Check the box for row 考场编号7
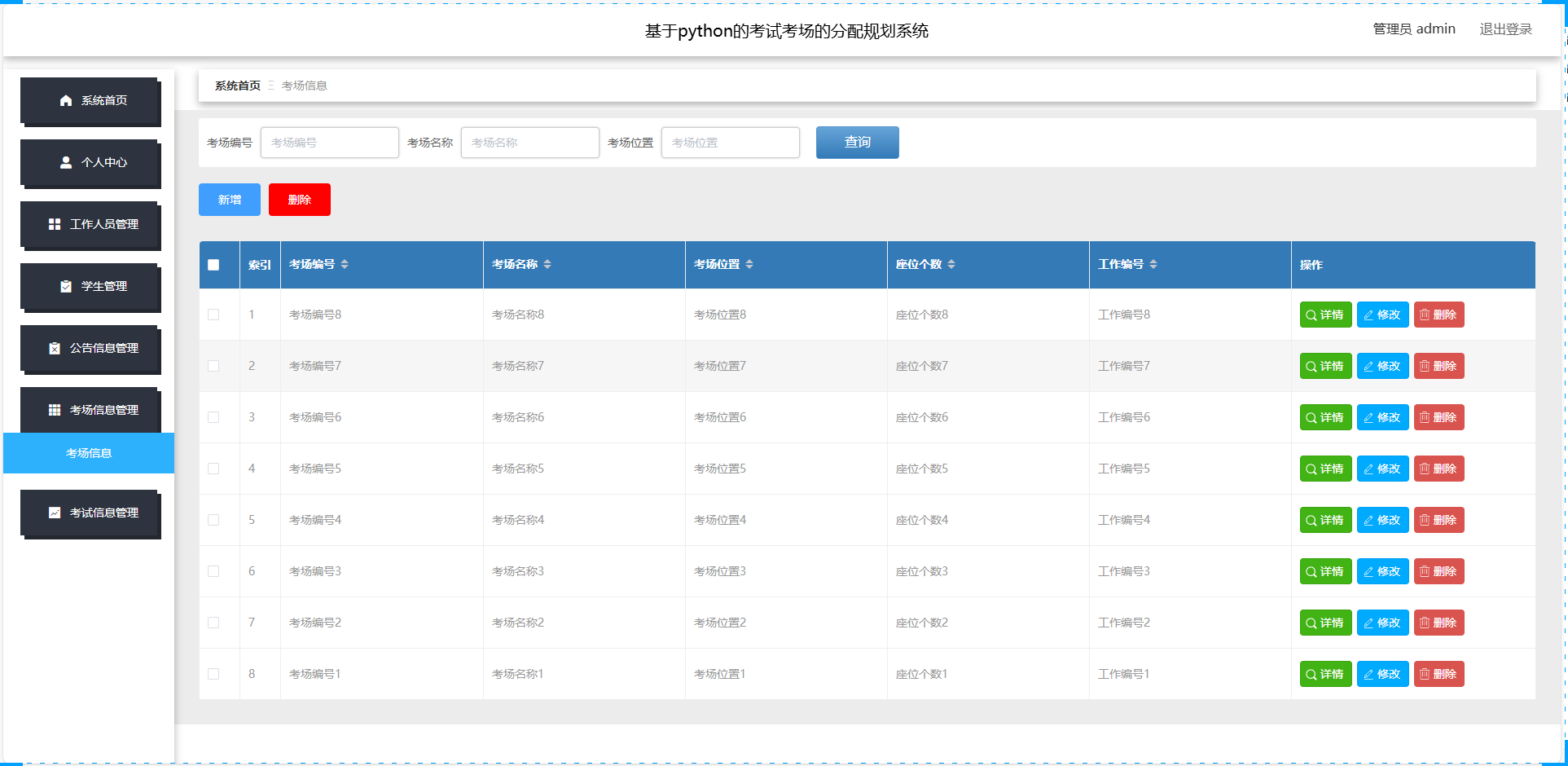 click(213, 366)
